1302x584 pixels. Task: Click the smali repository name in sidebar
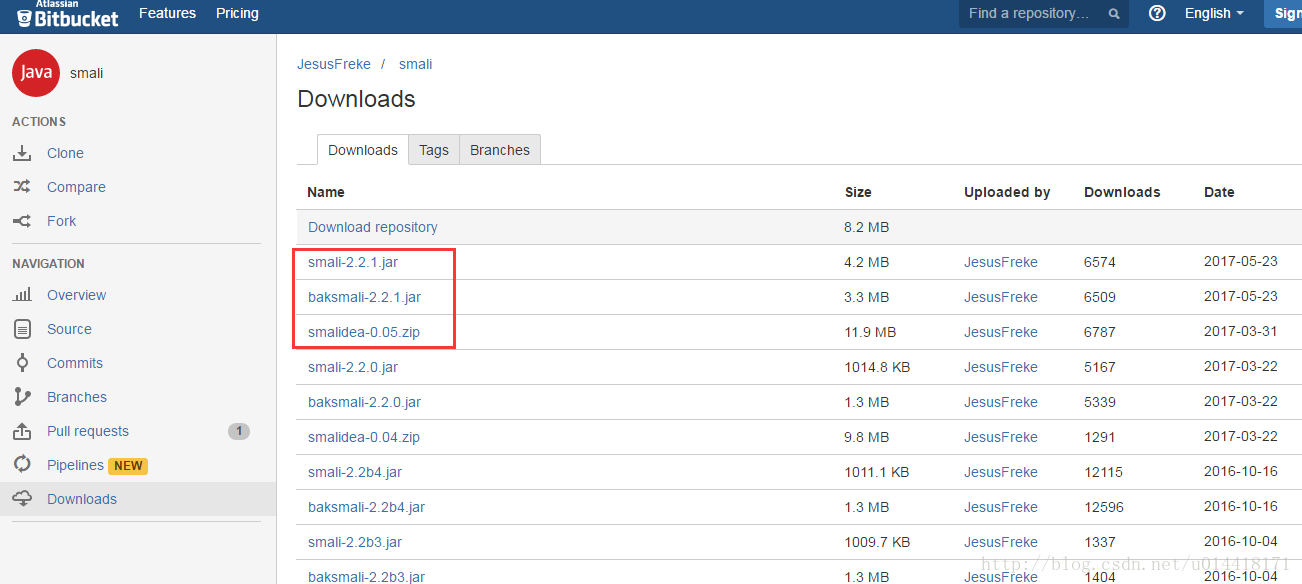[x=87, y=73]
